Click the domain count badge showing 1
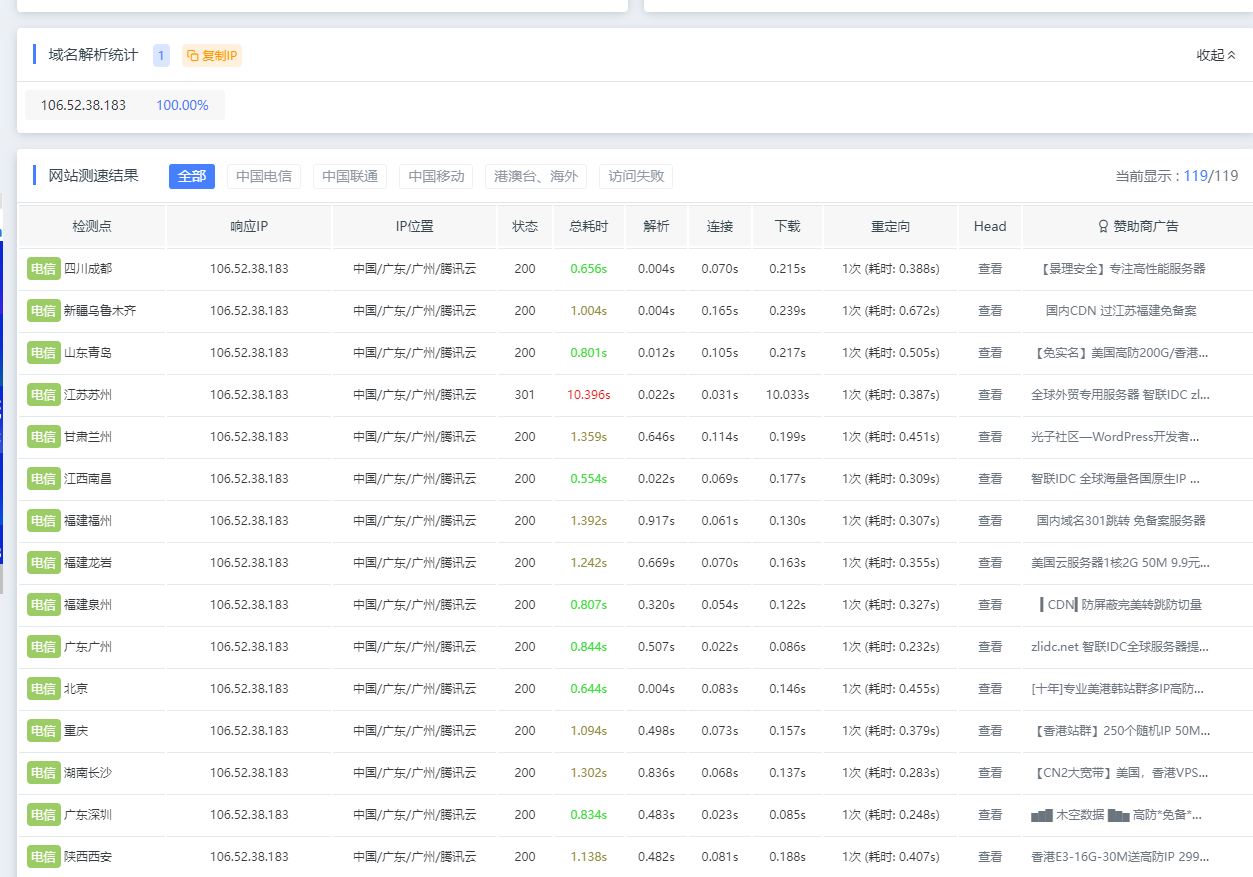This screenshot has height=877, width=1253. click(161, 56)
